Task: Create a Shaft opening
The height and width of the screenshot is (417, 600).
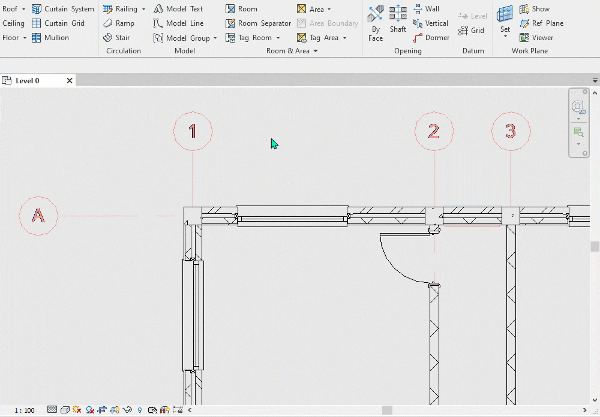Action: (398, 19)
